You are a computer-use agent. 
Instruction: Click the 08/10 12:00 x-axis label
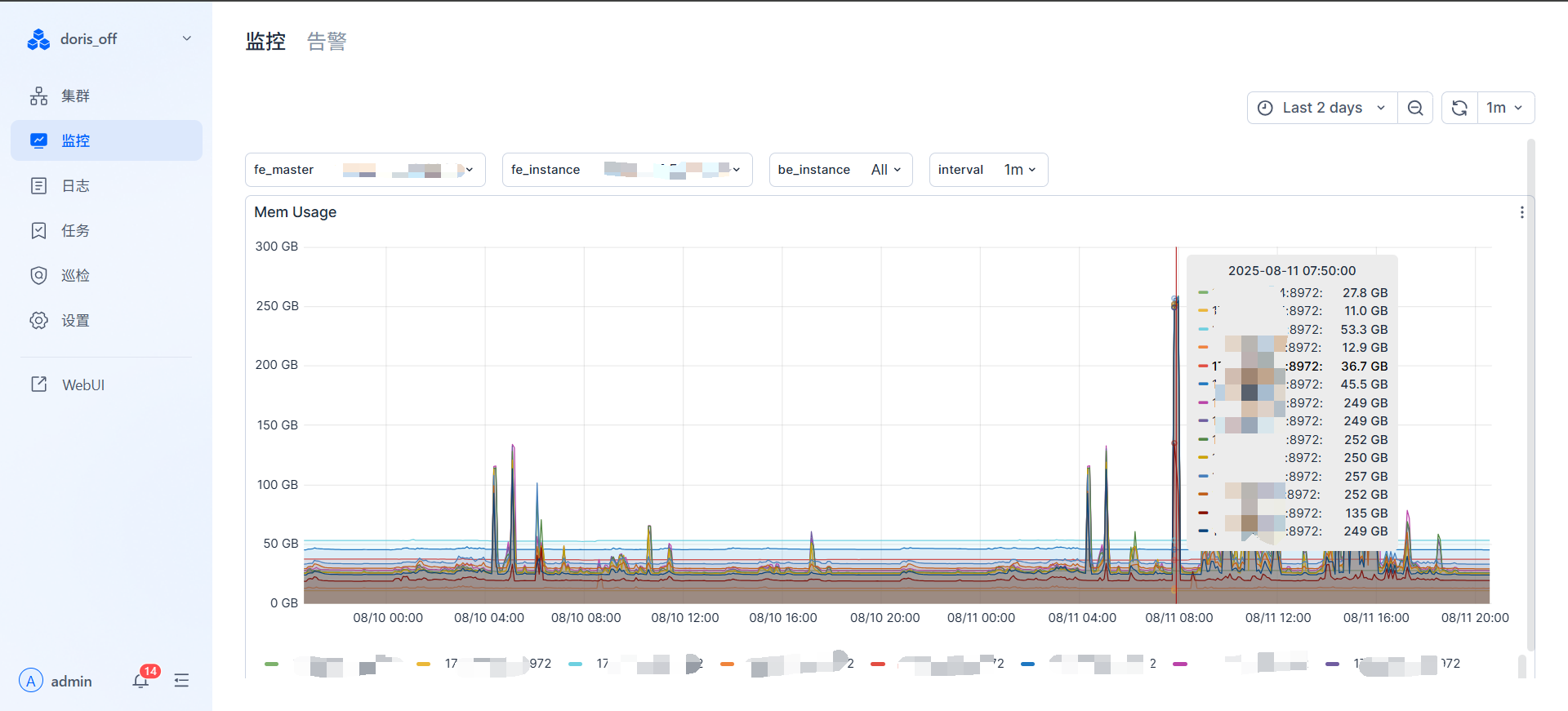coord(684,618)
